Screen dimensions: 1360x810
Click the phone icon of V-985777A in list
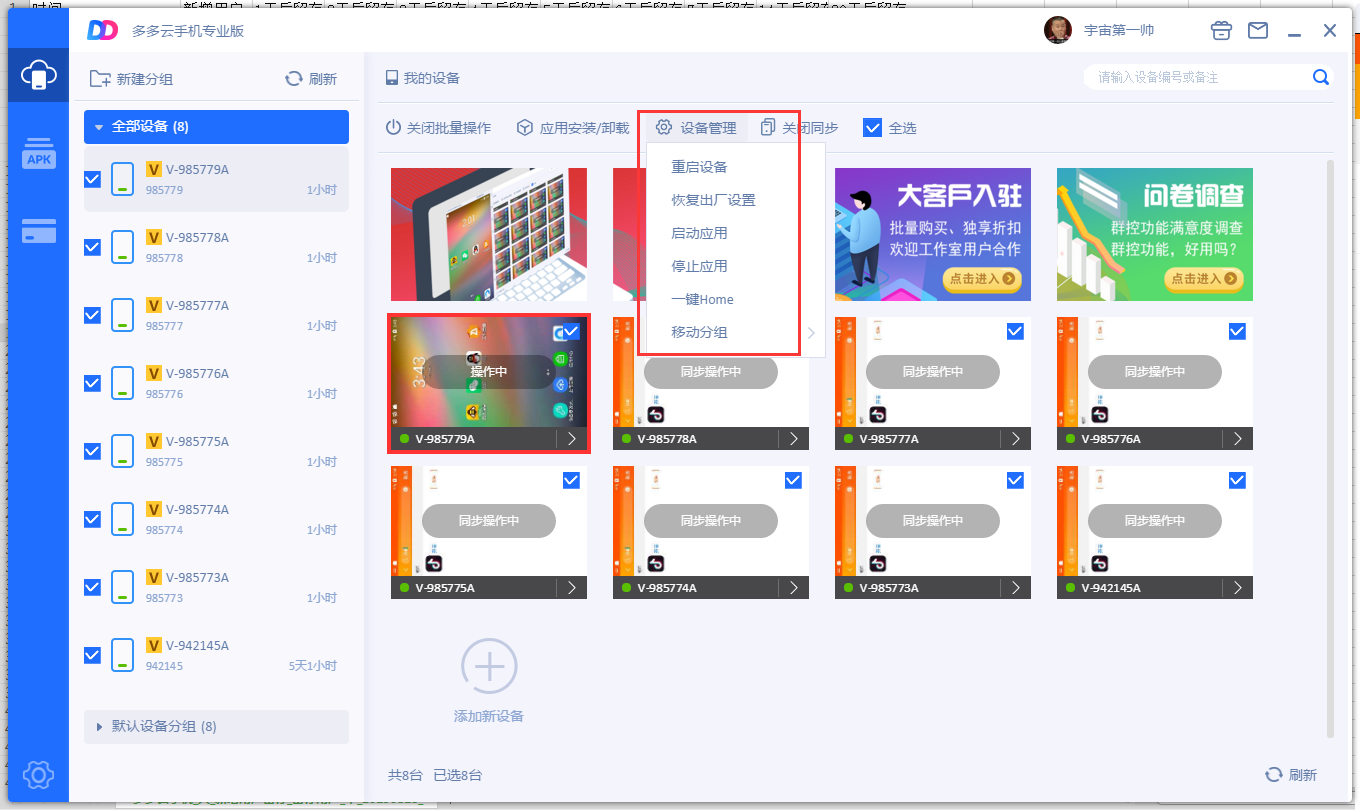tap(122, 316)
